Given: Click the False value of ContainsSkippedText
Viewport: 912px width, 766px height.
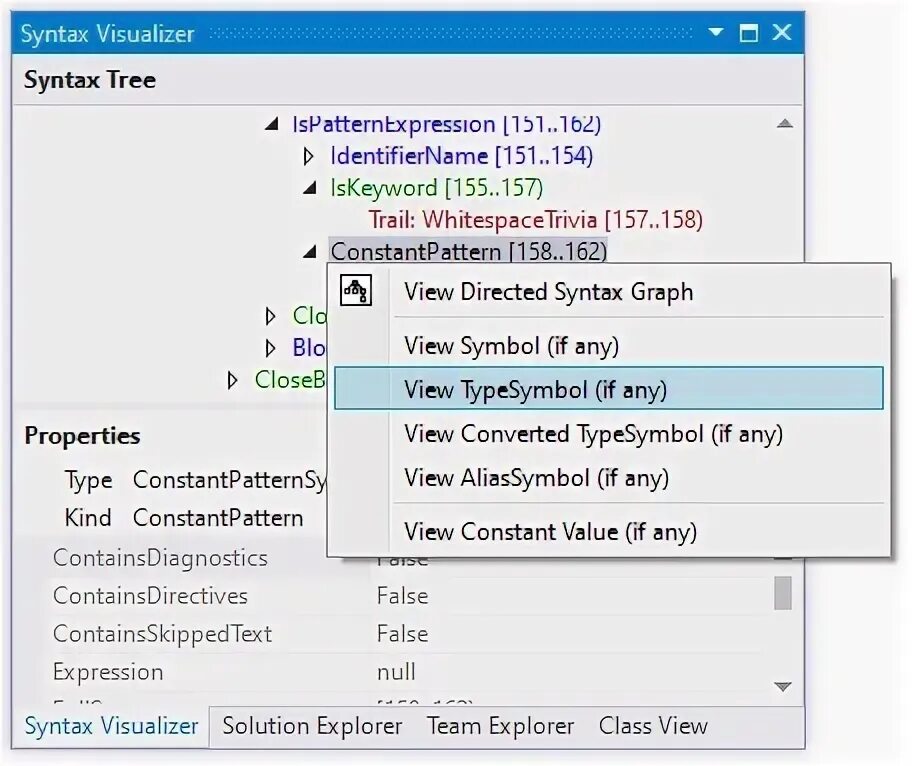Looking at the screenshot, I should (402, 633).
